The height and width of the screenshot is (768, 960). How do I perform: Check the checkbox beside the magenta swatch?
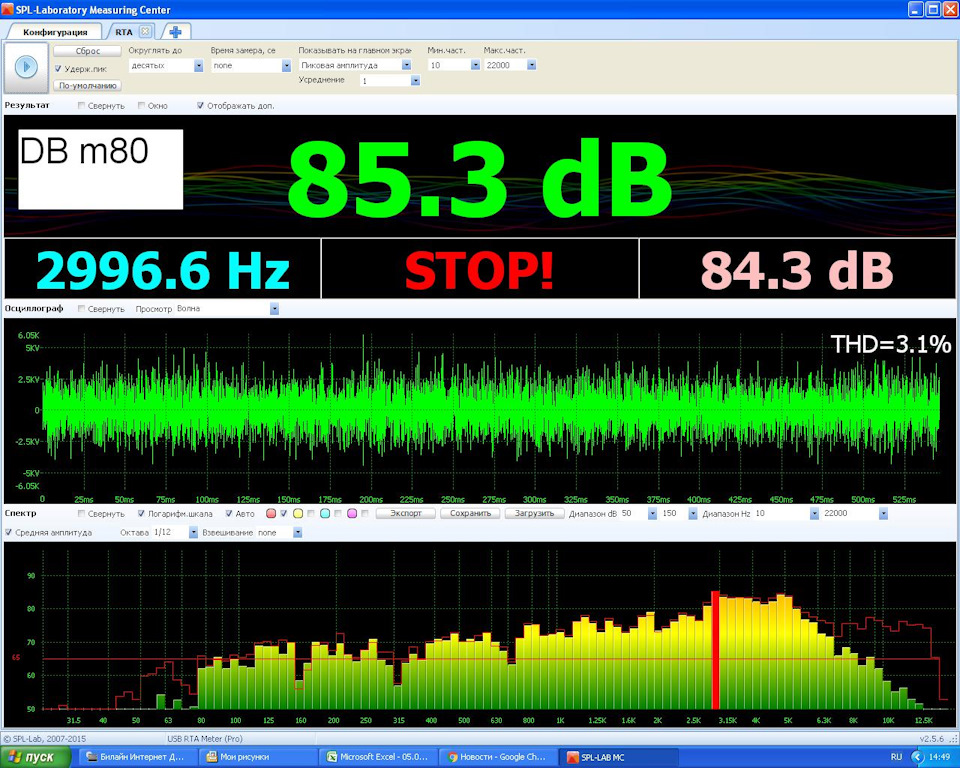[x=365, y=513]
